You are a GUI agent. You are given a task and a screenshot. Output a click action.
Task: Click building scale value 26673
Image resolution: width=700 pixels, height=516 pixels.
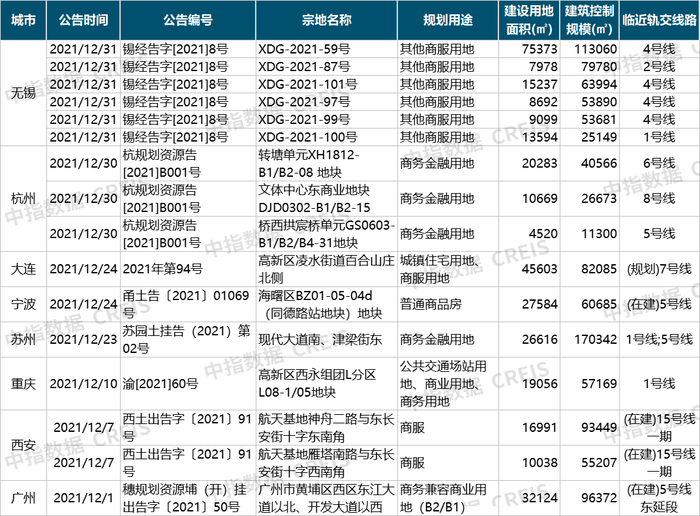[599, 199]
